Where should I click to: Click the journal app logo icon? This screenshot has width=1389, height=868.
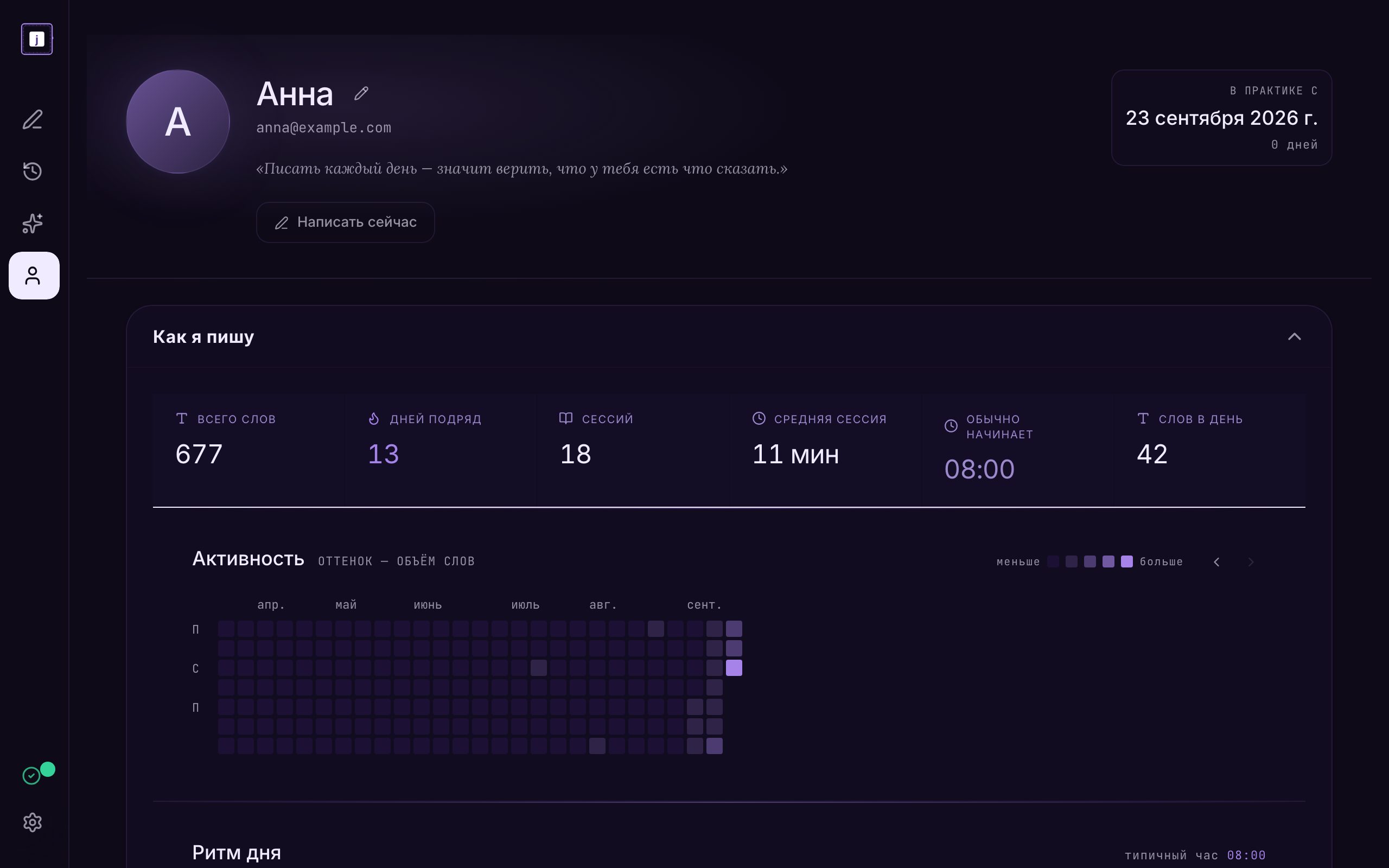37,39
